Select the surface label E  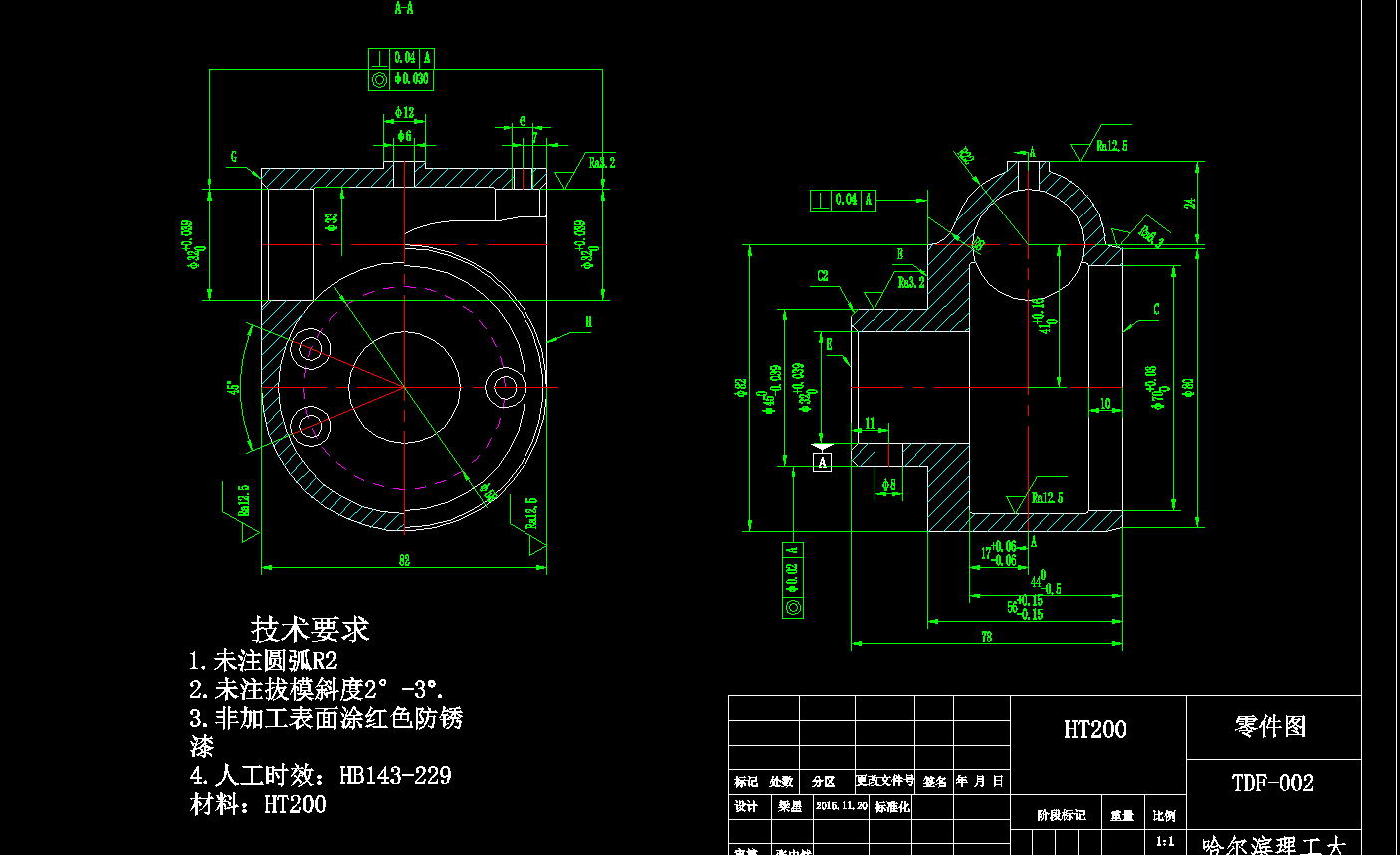(x=829, y=344)
